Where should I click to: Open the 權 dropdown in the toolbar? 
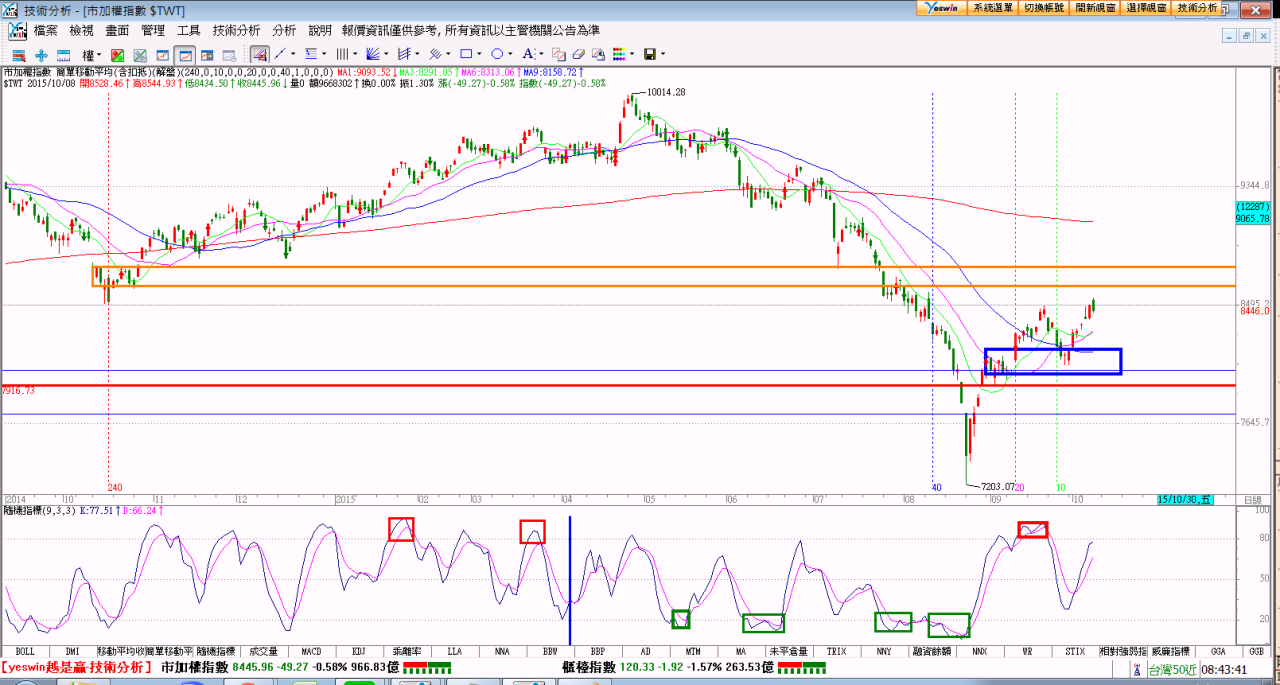tap(92, 54)
